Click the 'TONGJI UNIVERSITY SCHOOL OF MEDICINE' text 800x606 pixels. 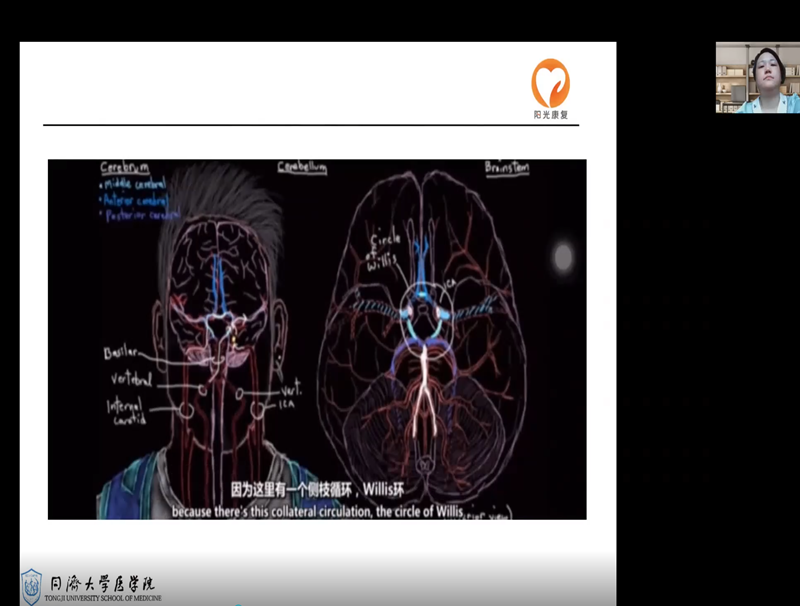pos(103,598)
